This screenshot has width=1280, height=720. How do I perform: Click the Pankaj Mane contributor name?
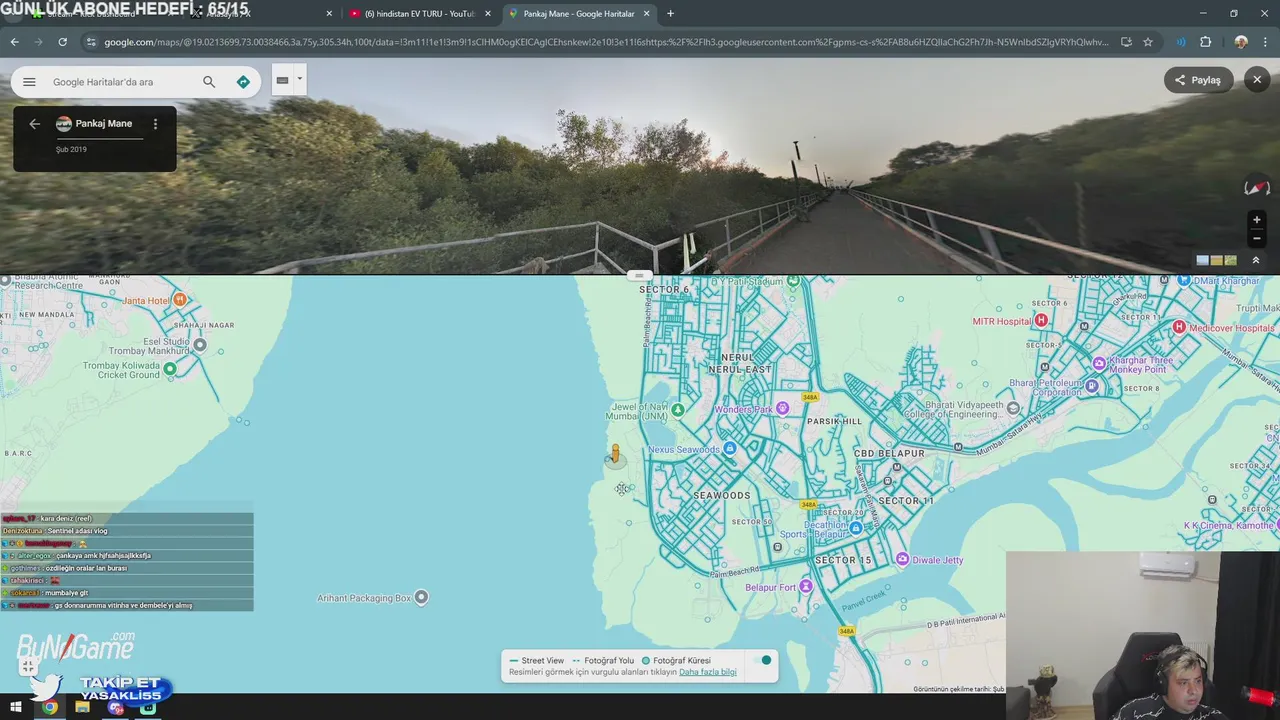click(103, 124)
